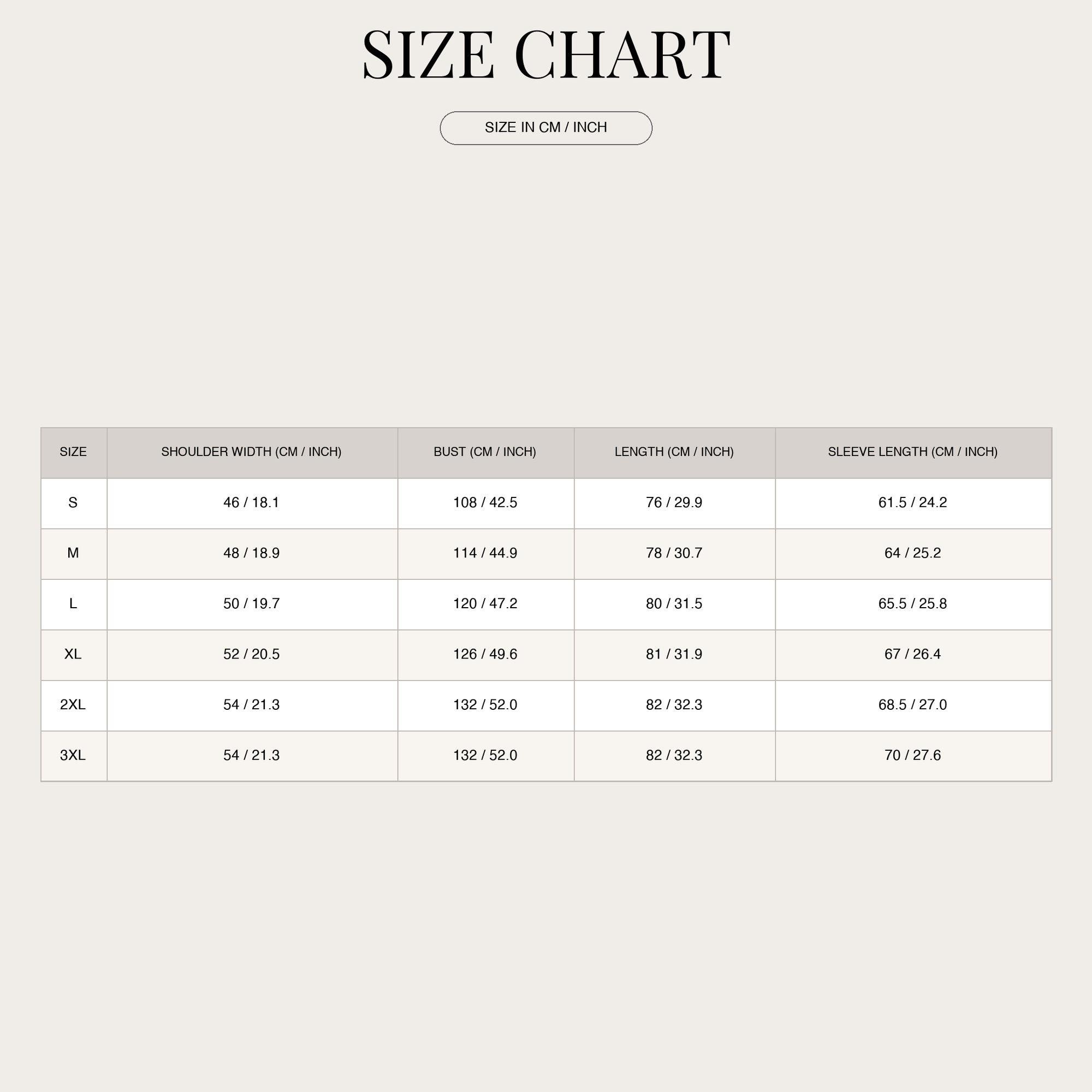Click the M size row label
The width and height of the screenshot is (1092, 1092).
coord(74,553)
